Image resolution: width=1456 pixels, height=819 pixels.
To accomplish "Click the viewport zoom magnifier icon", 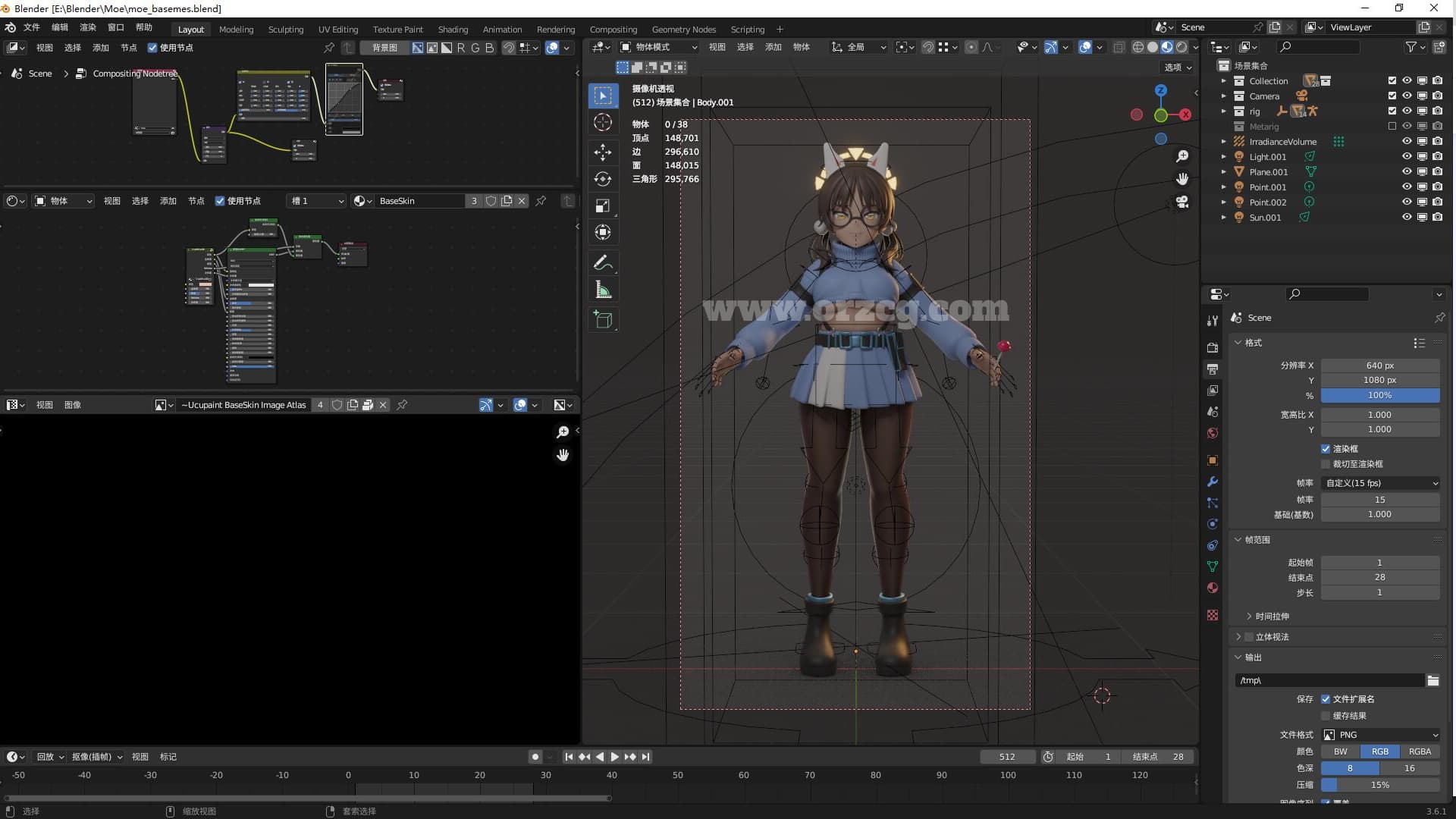I will pyautogui.click(x=1182, y=156).
